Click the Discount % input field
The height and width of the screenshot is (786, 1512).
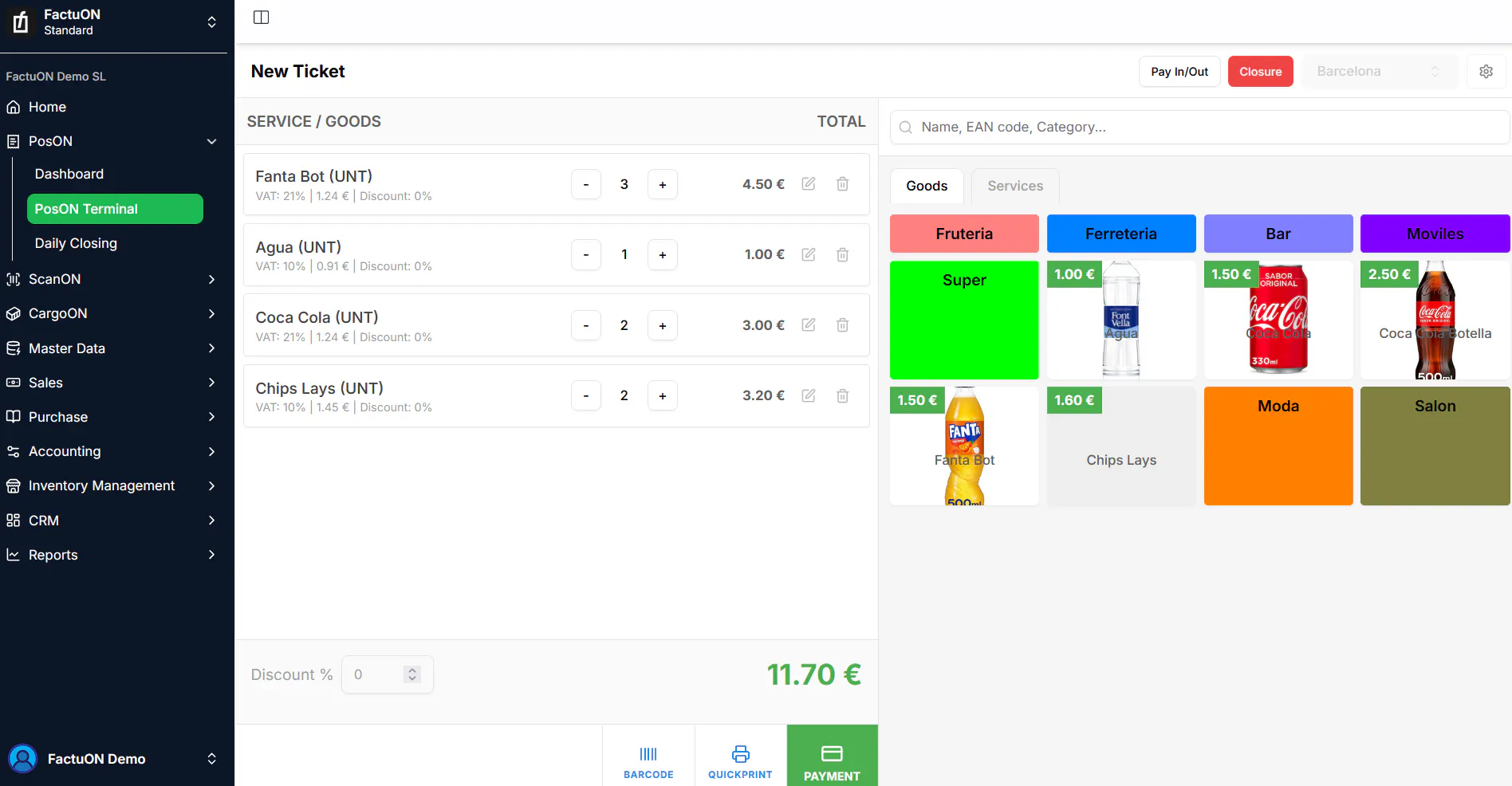pos(387,674)
